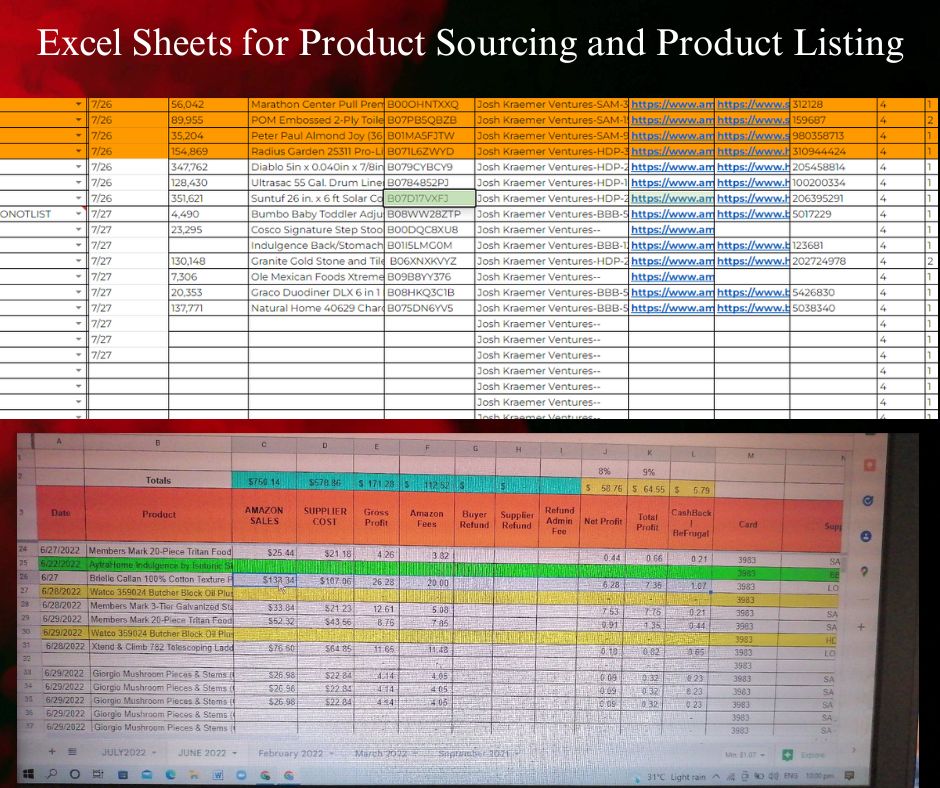Click supplier link in Natural Home 40629 row
This screenshot has height=788, width=940.
coord(753,308)
